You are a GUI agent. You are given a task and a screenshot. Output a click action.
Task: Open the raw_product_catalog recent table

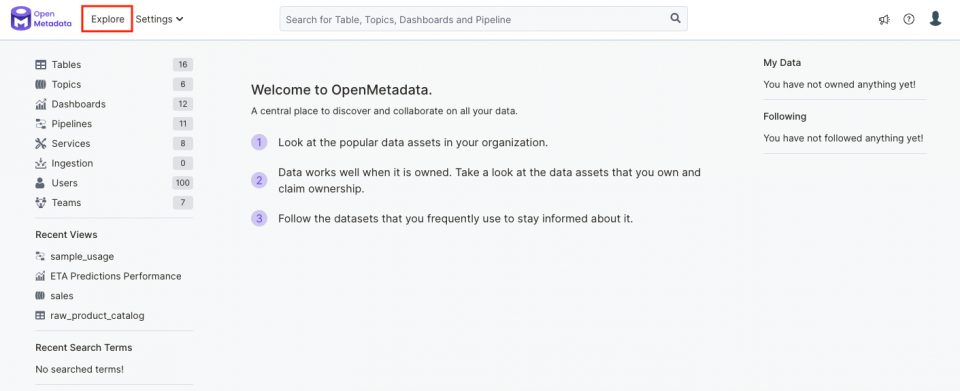tap(97, 316)
